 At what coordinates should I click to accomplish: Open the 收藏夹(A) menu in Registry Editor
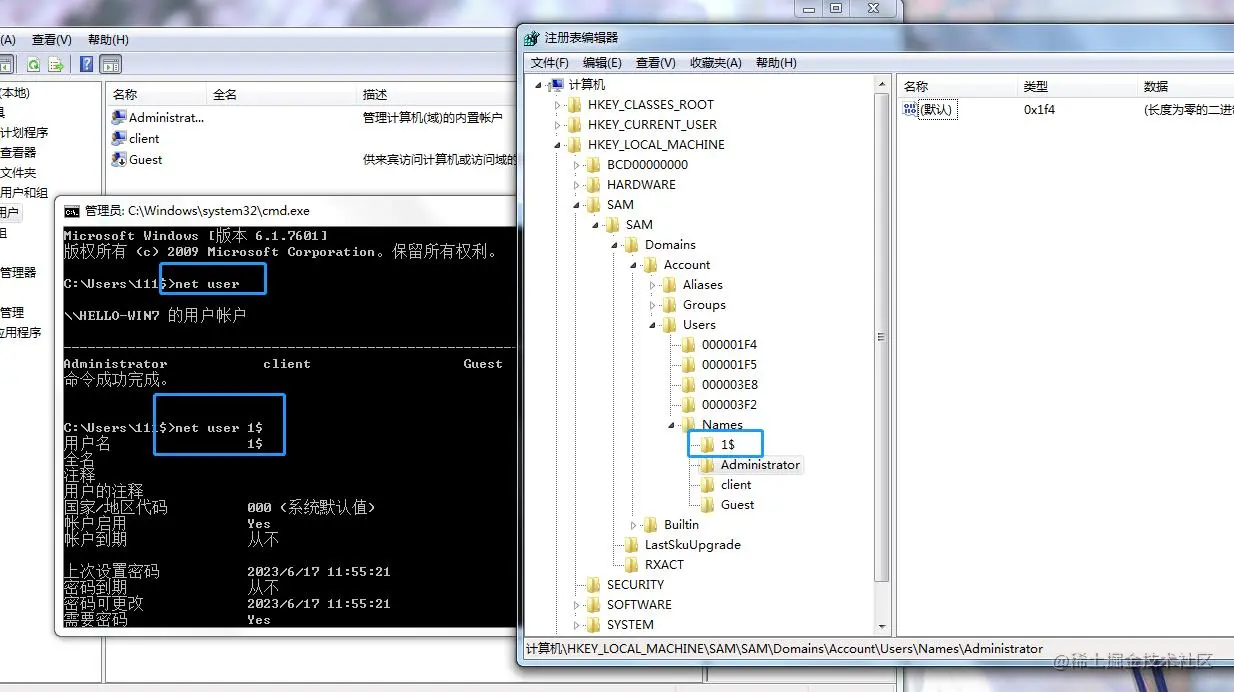(716, 63)
